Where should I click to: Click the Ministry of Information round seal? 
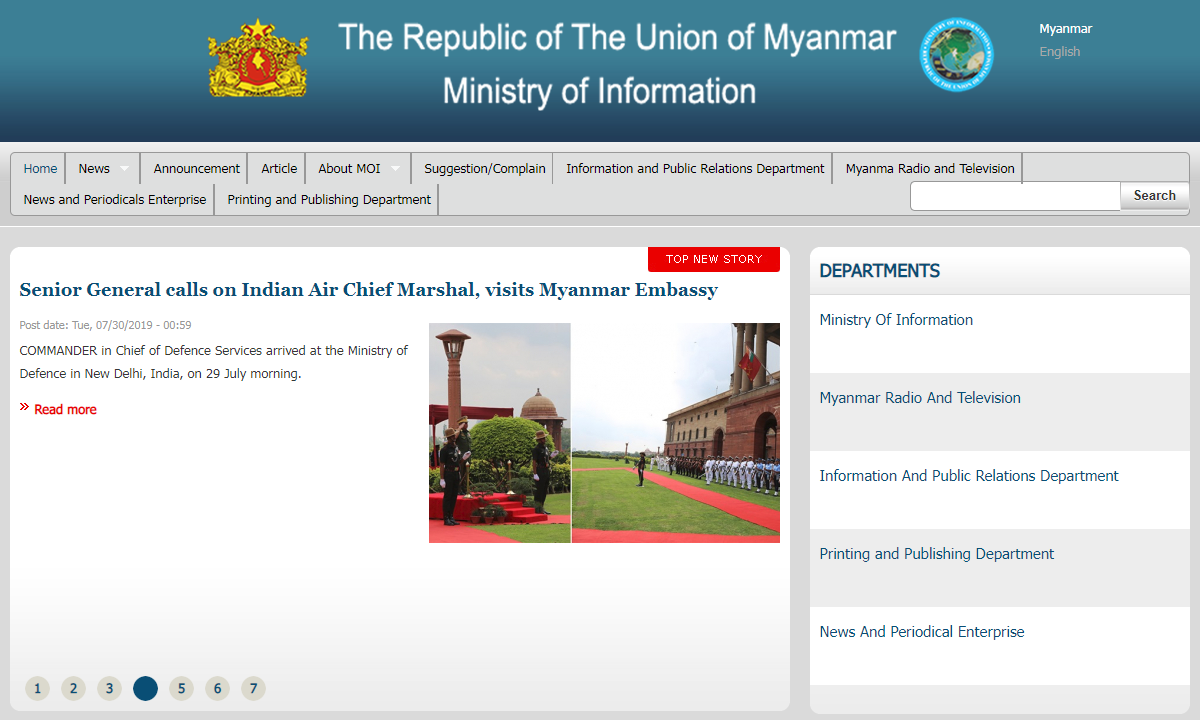pyautogui.click(x=957, y=55)
